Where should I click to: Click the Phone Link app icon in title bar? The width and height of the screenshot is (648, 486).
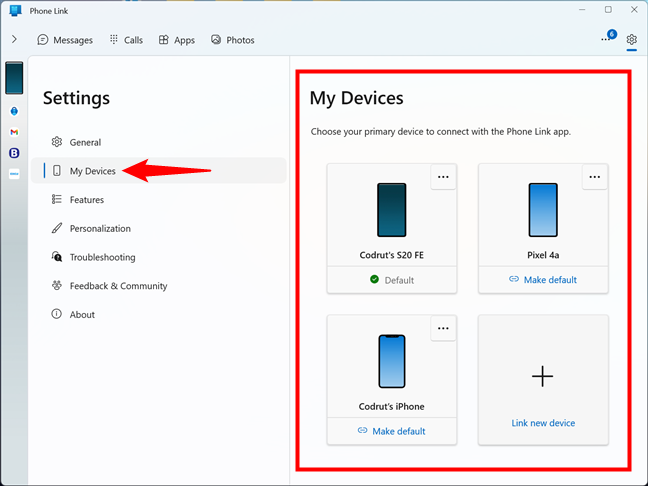pyautogui.click(x=15, y=11)
